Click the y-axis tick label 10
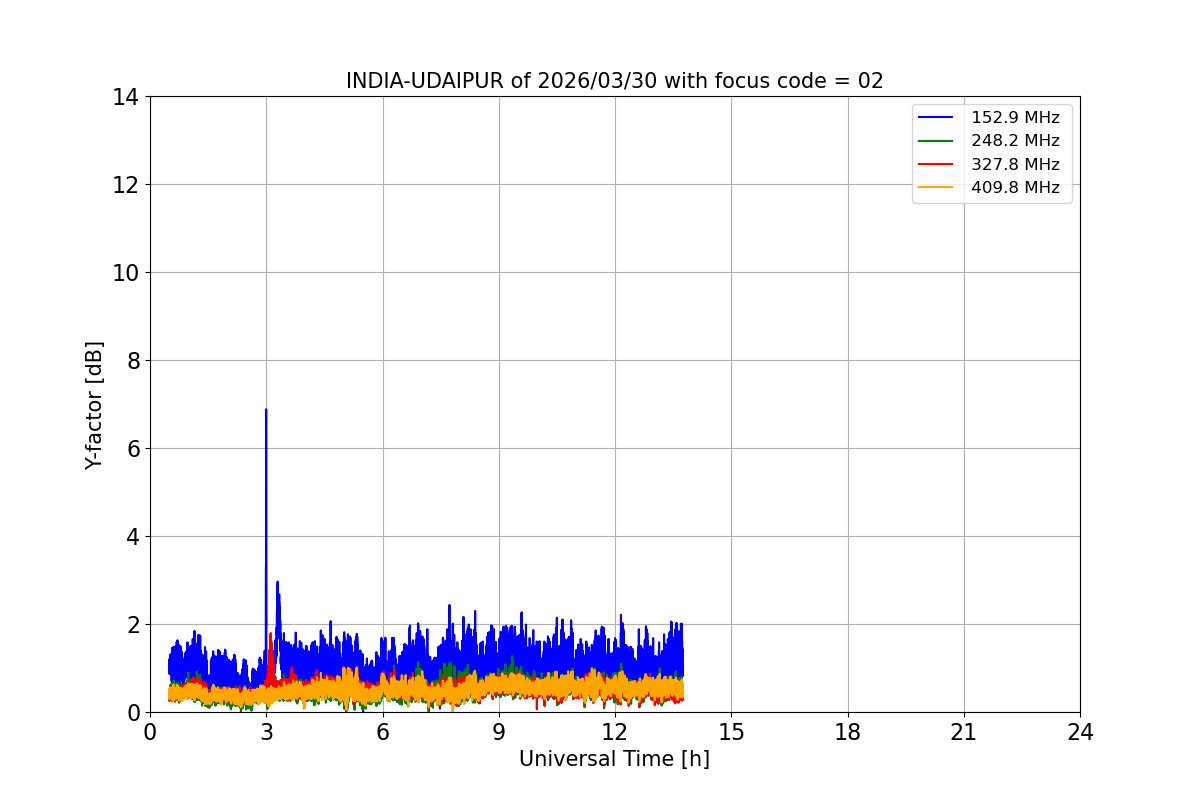Image resolution: width=1200 pixels, height=800 pixels. [125, 273]
